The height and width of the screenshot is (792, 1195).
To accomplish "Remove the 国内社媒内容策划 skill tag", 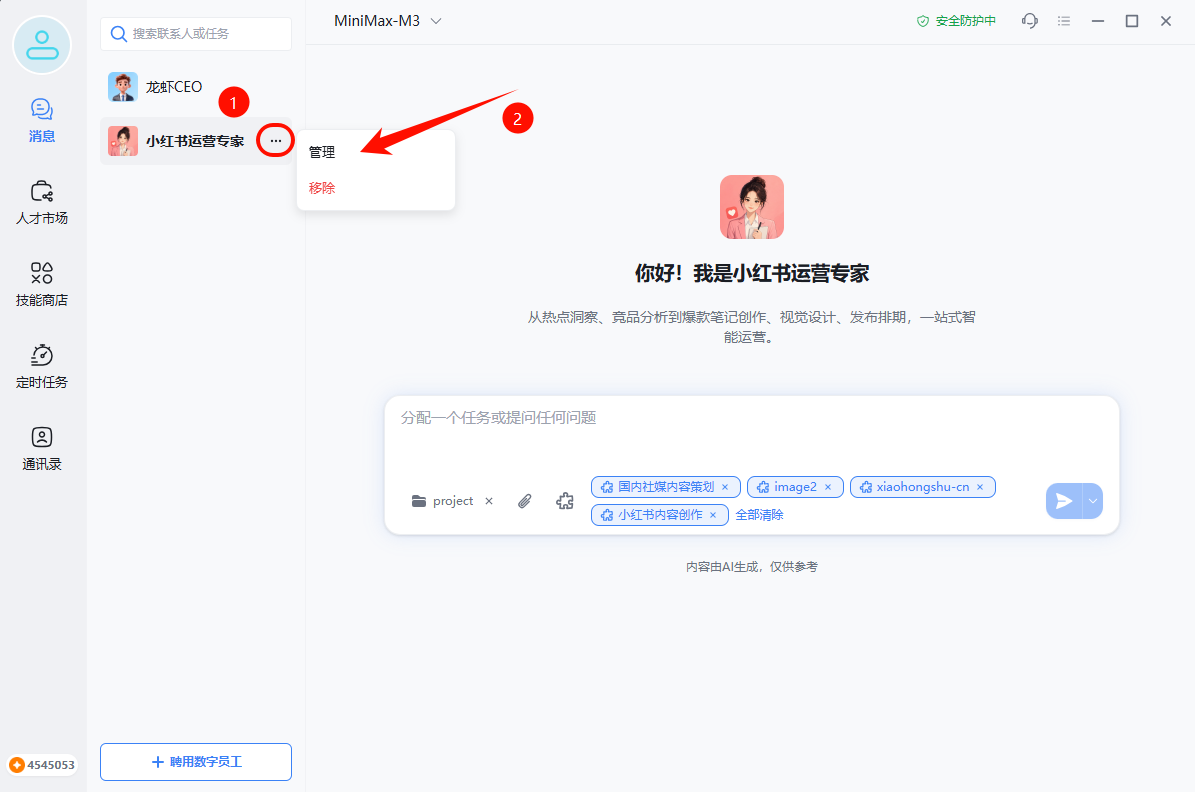I will [x=726, y=487].
